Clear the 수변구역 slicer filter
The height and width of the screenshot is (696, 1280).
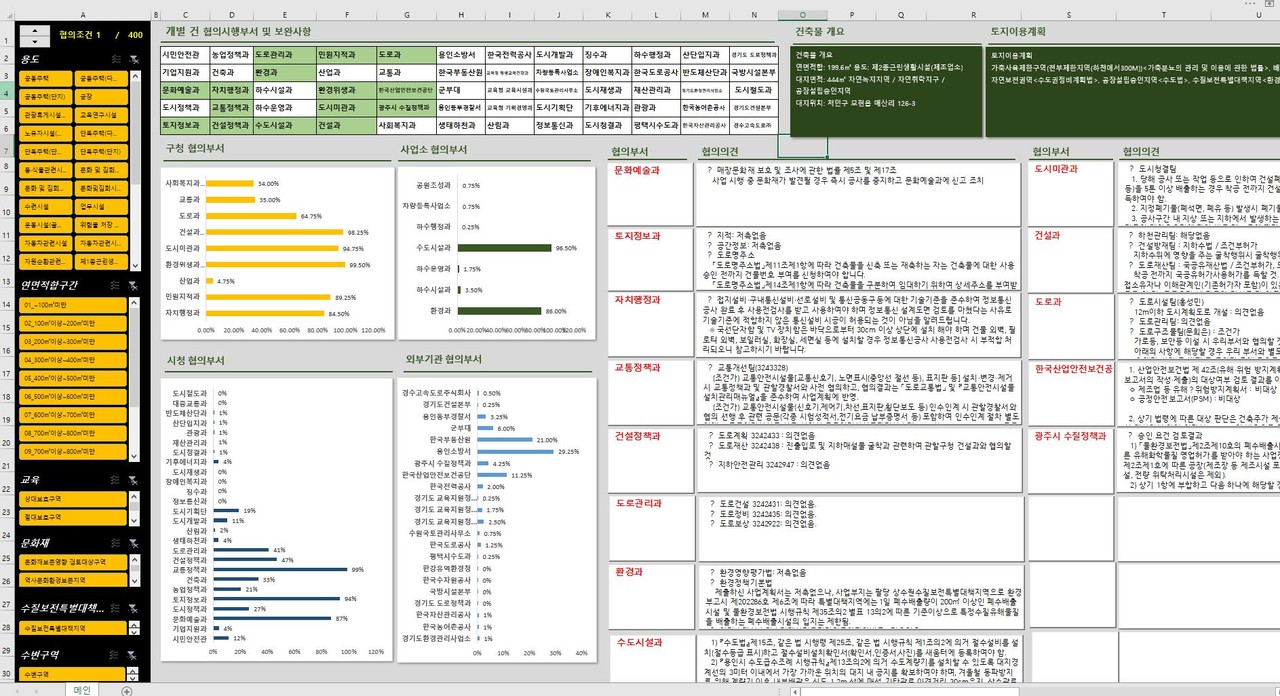[134, 653]
